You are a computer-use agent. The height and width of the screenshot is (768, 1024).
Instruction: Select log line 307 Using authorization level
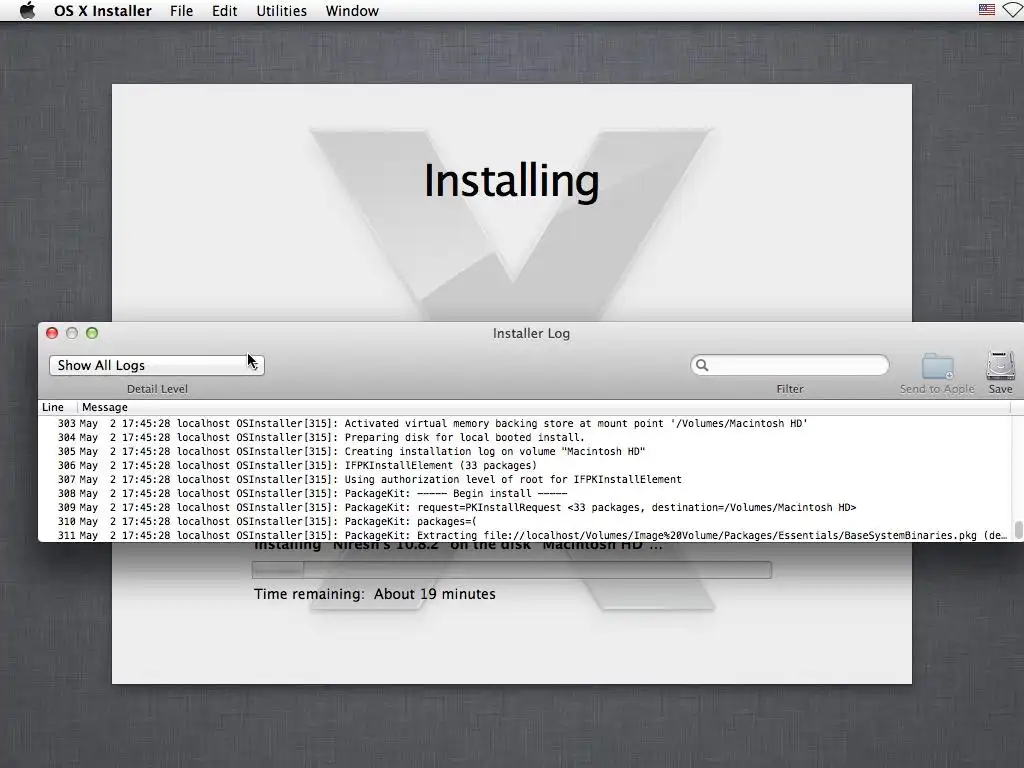[524, 479]
